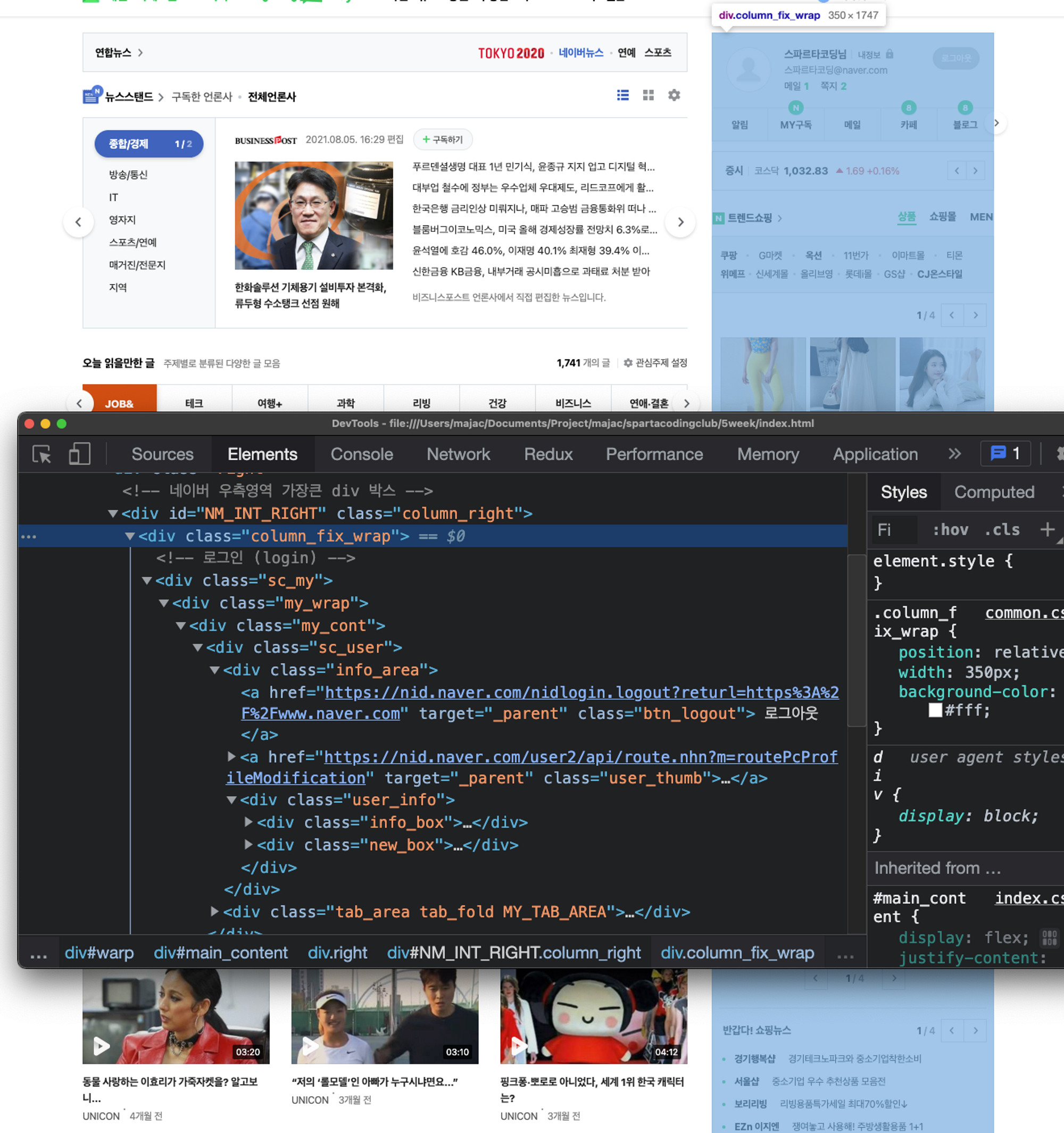The image size is (1064, 1133).
Task: Open the Memory tab
Action: pyautogui.click(x=768, y=454)
